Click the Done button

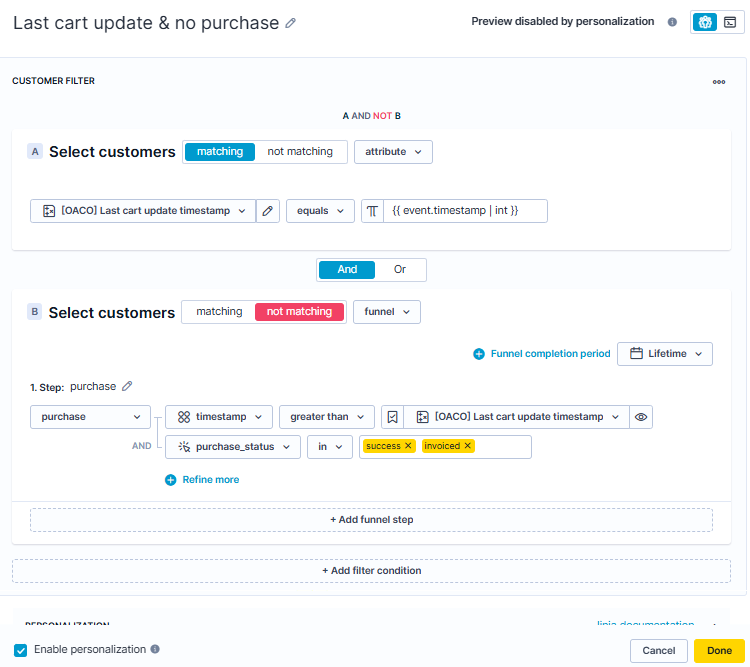(x=719, y=651)
